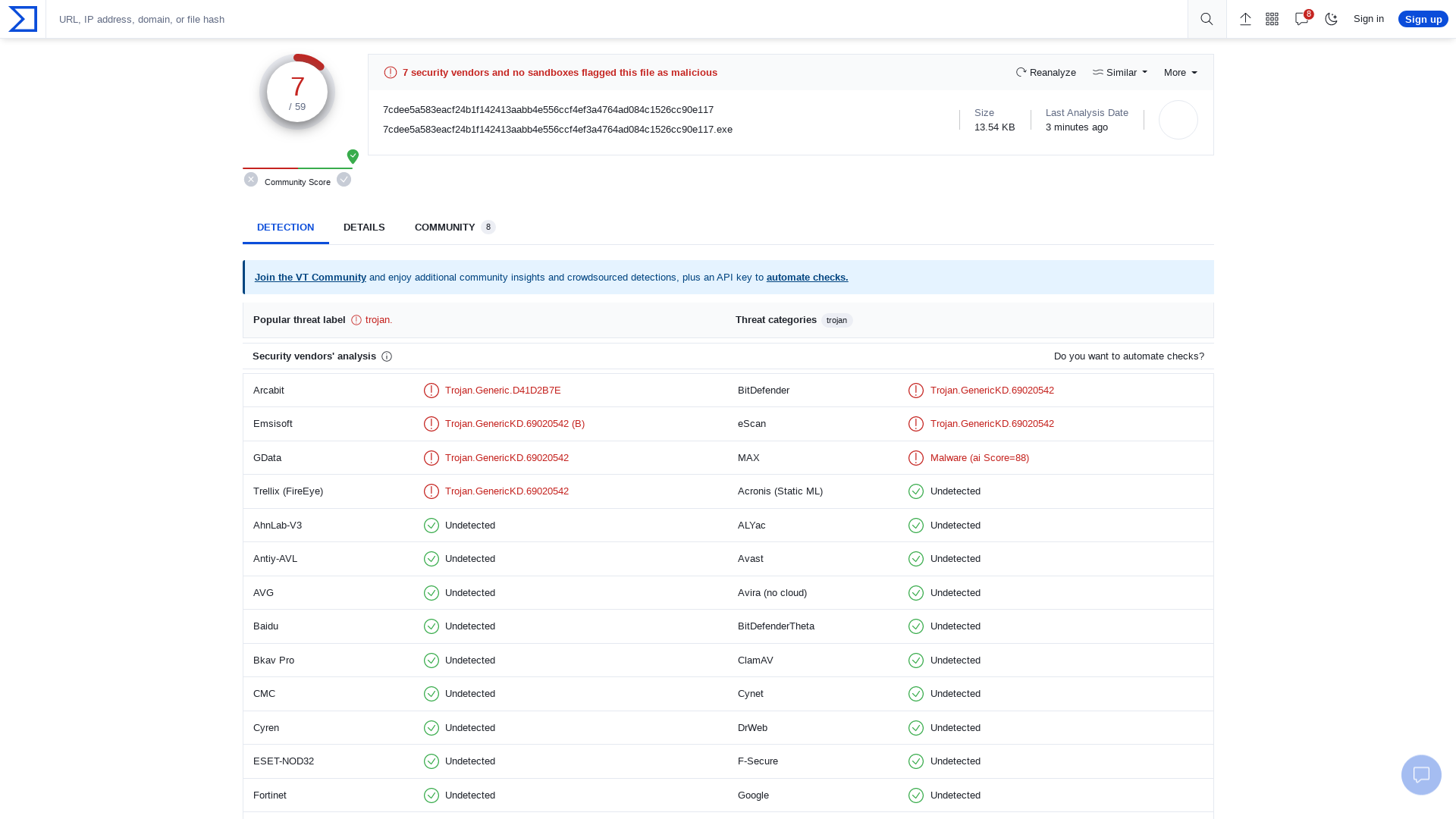The height and width of the screenshot is (819, 1456).
Task: Click the MAX detection alert icon
Action: click(916, 458)
